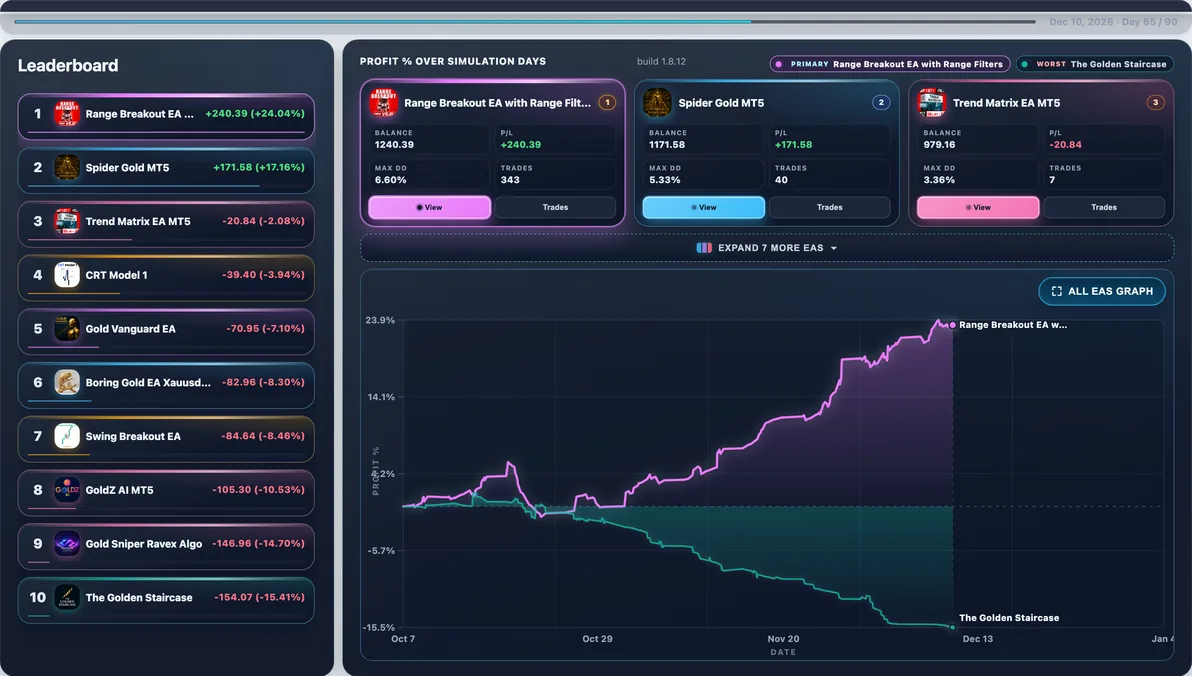
Task: Click GoldZ AI MT5 logo icon
Action: (x=67, y=490)
